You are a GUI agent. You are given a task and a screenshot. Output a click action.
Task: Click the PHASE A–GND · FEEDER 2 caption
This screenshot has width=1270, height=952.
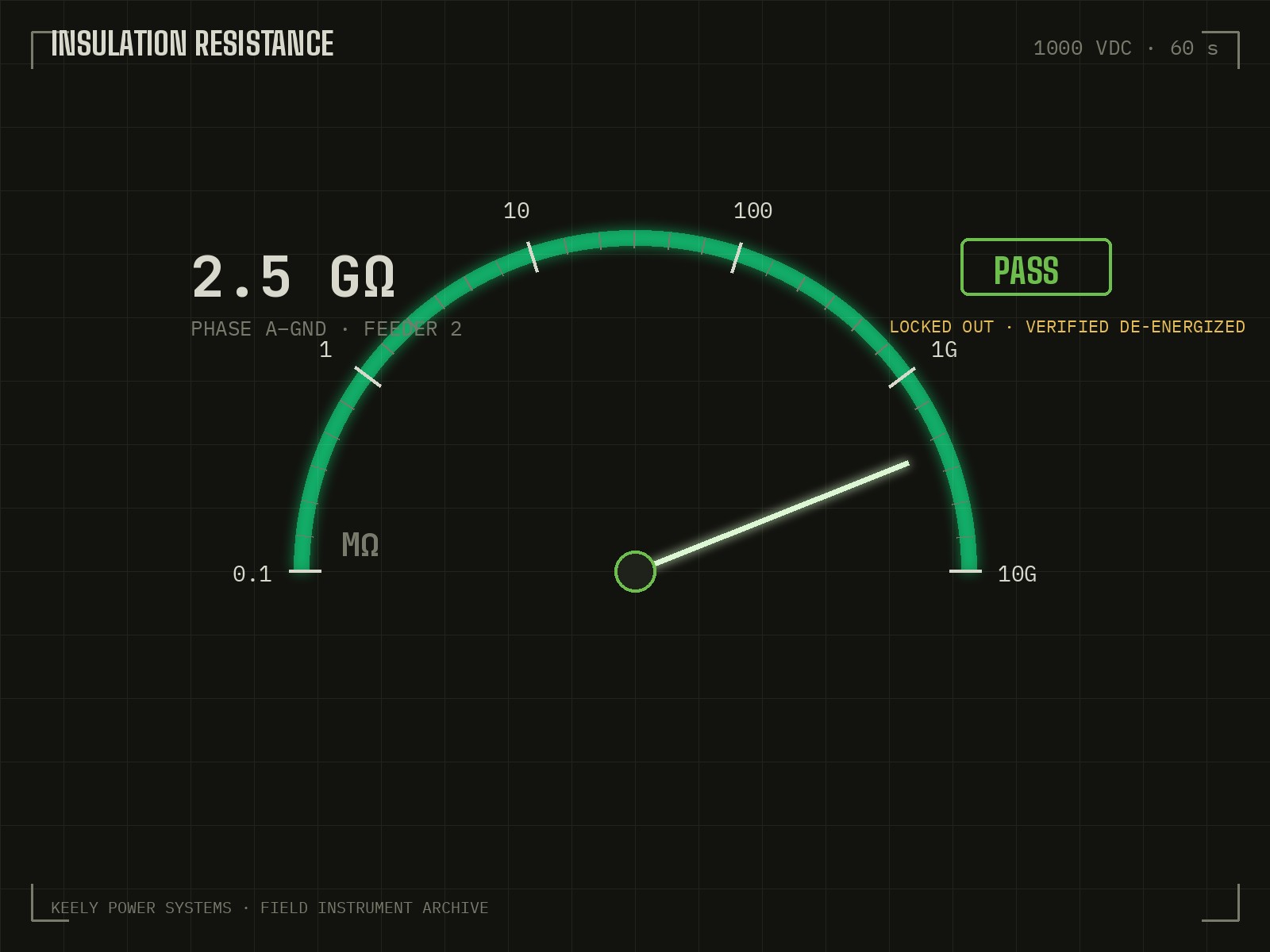pos(326,328)
